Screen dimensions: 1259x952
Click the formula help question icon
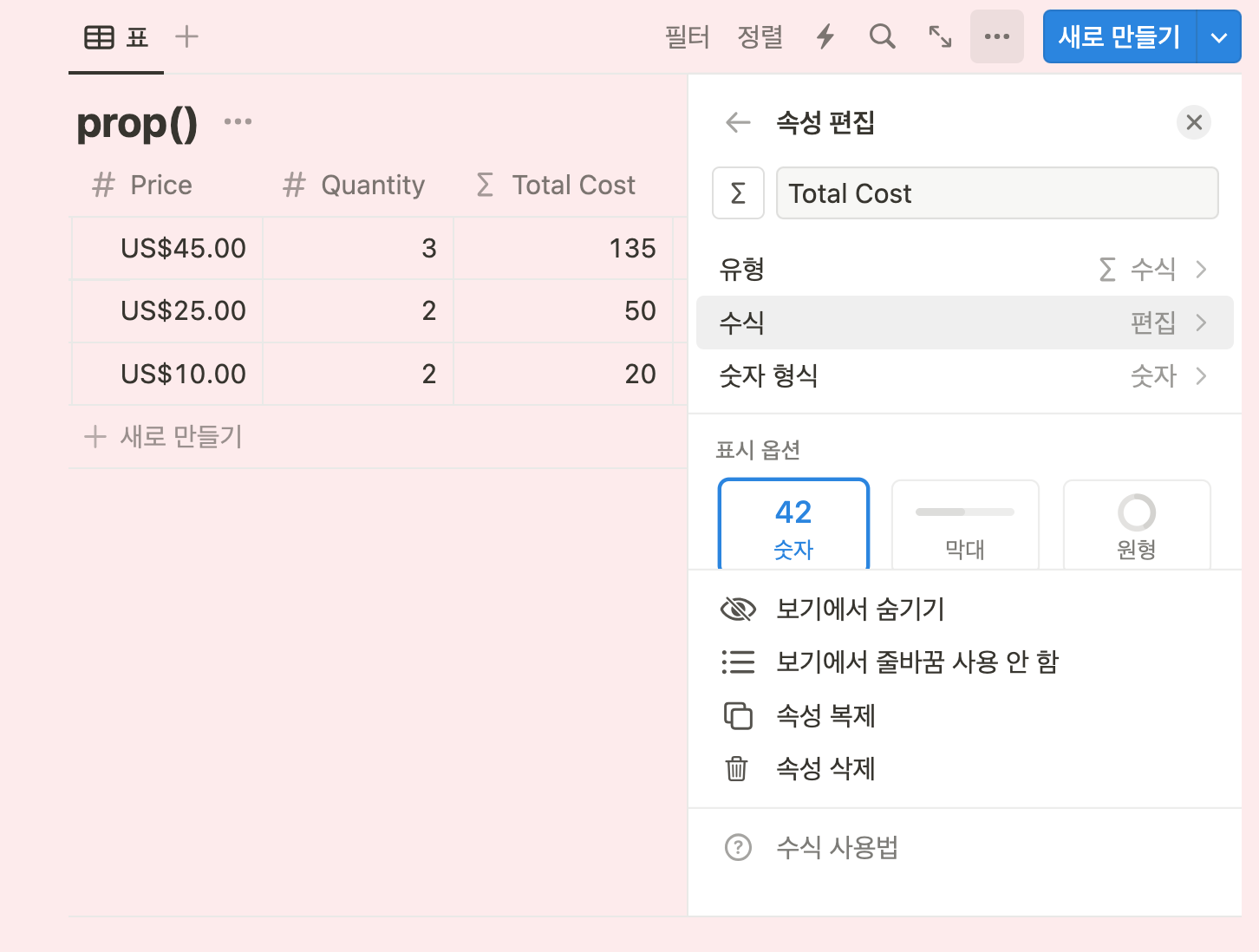738,847
